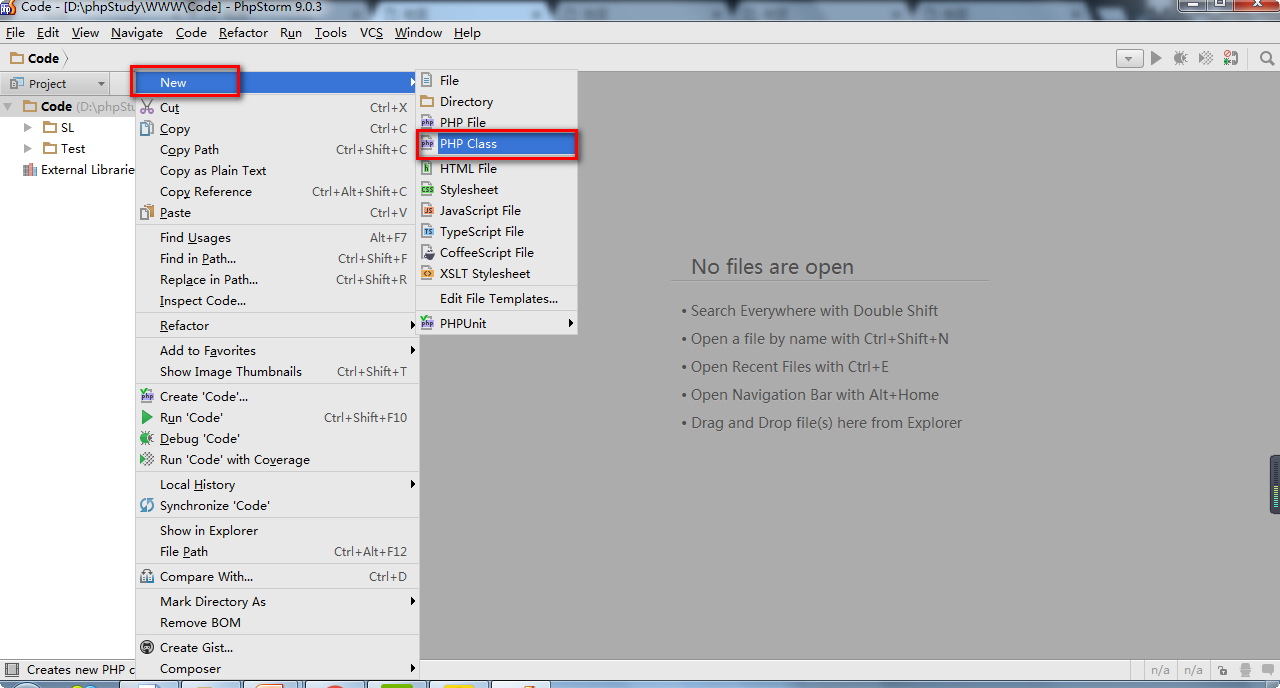Choose Copy in the context menu
The image size is (1280, 688).
coord(277,128)
